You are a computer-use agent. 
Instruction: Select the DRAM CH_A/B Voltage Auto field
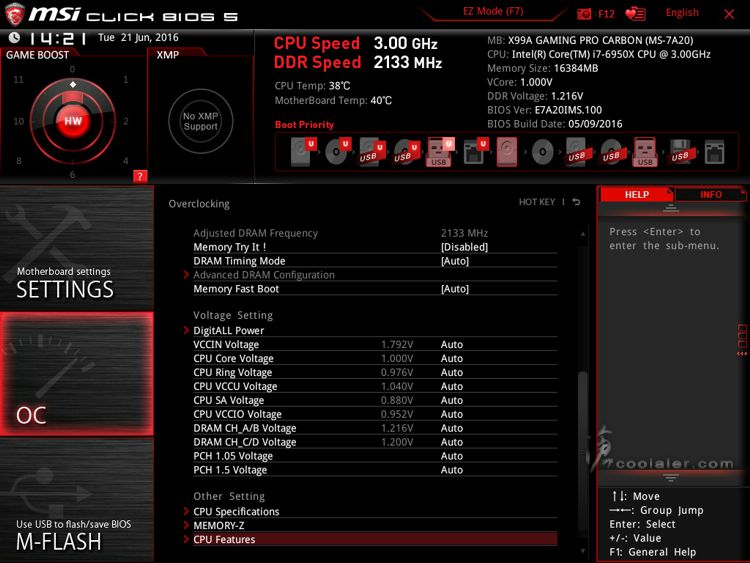tap(452, 428)
